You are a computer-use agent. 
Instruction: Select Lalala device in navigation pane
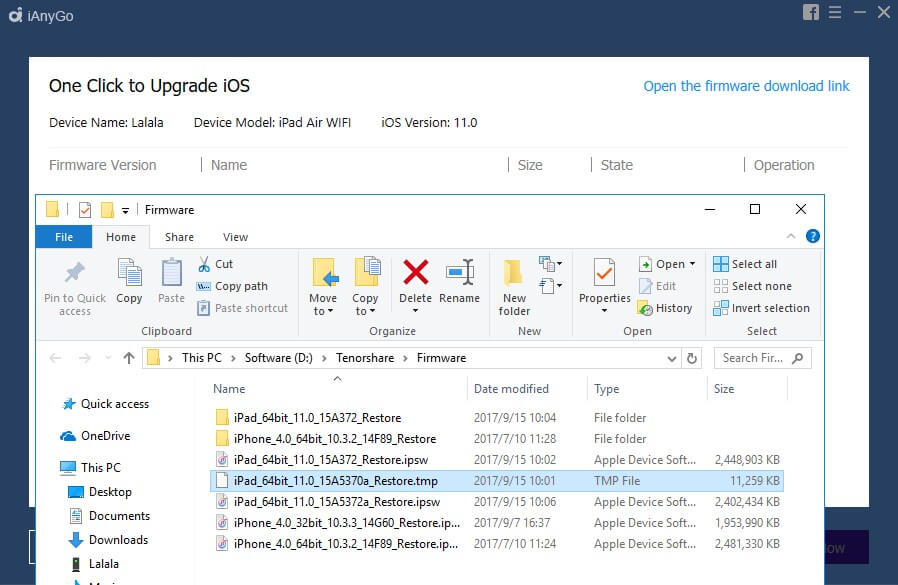[94, 564]
